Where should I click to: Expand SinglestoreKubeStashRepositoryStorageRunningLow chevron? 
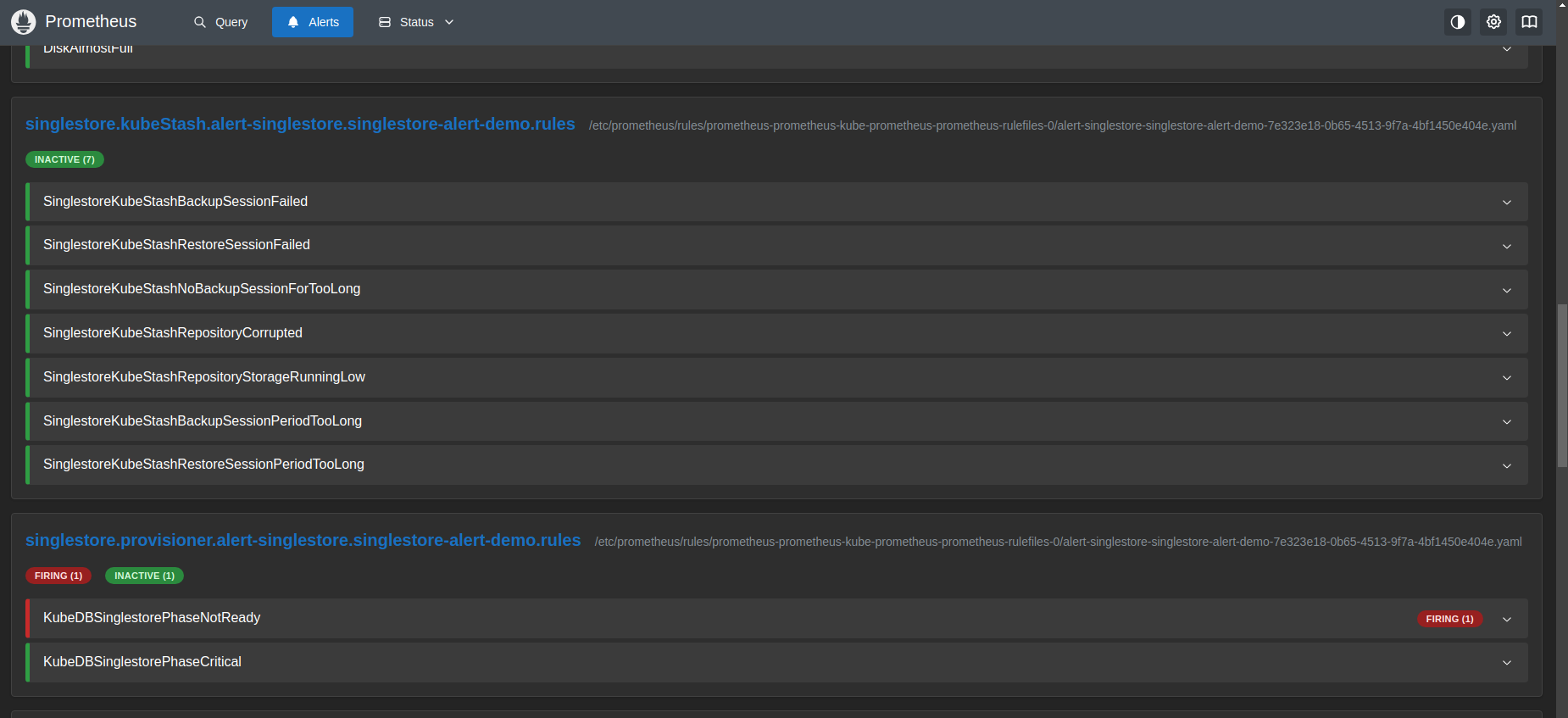coord(1507,378)
